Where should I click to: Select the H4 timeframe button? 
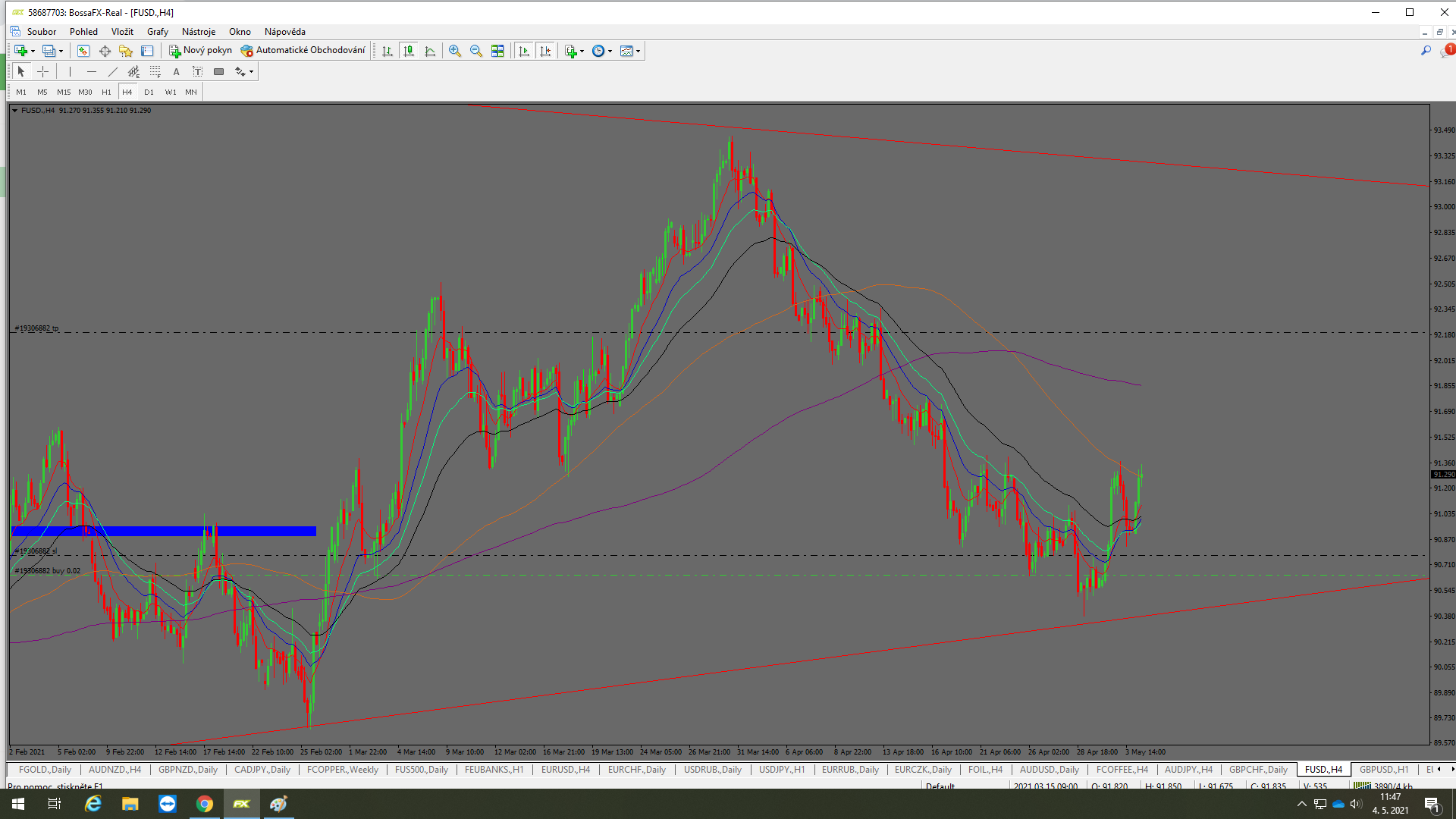click(127, 92)
